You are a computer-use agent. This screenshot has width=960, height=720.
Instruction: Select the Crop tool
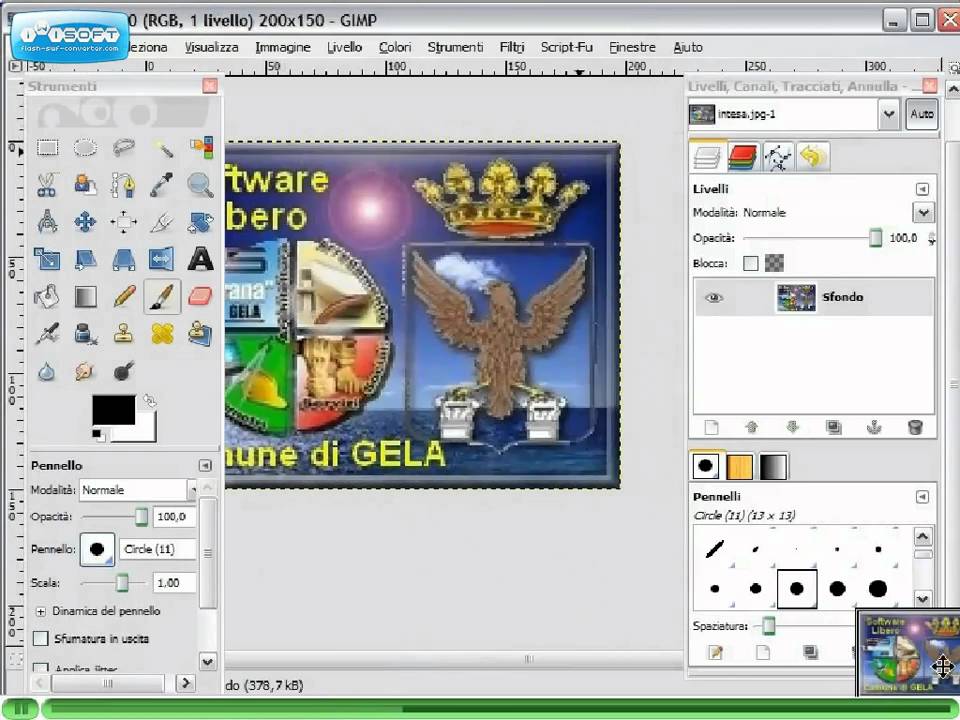click(x=162, y=222)
